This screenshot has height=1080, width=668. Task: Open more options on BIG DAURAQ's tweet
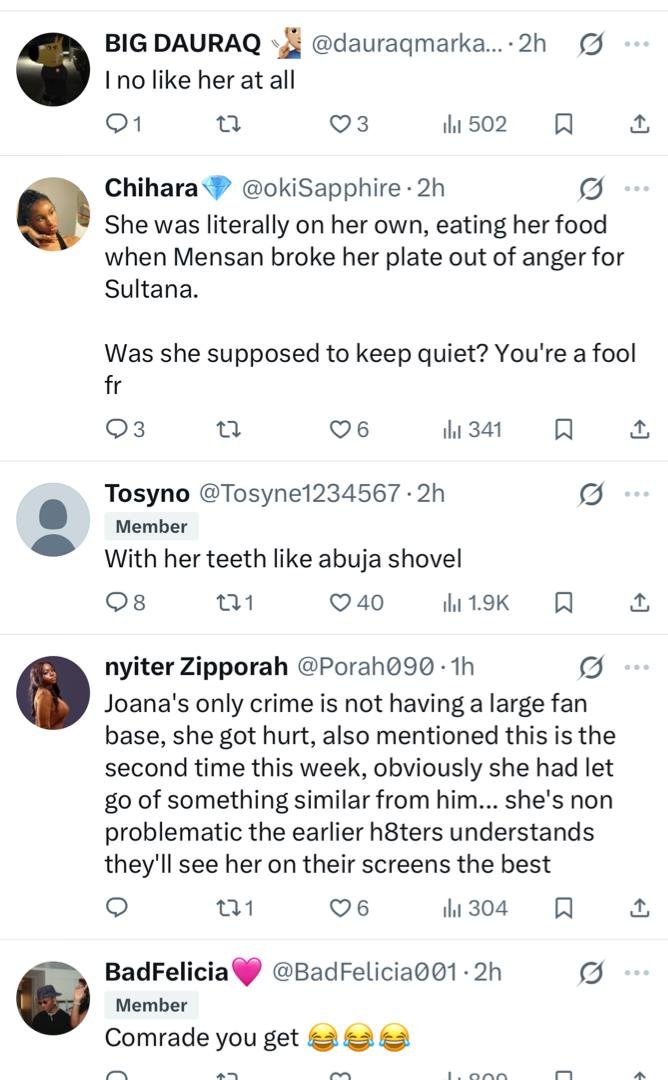click(636, 44)
